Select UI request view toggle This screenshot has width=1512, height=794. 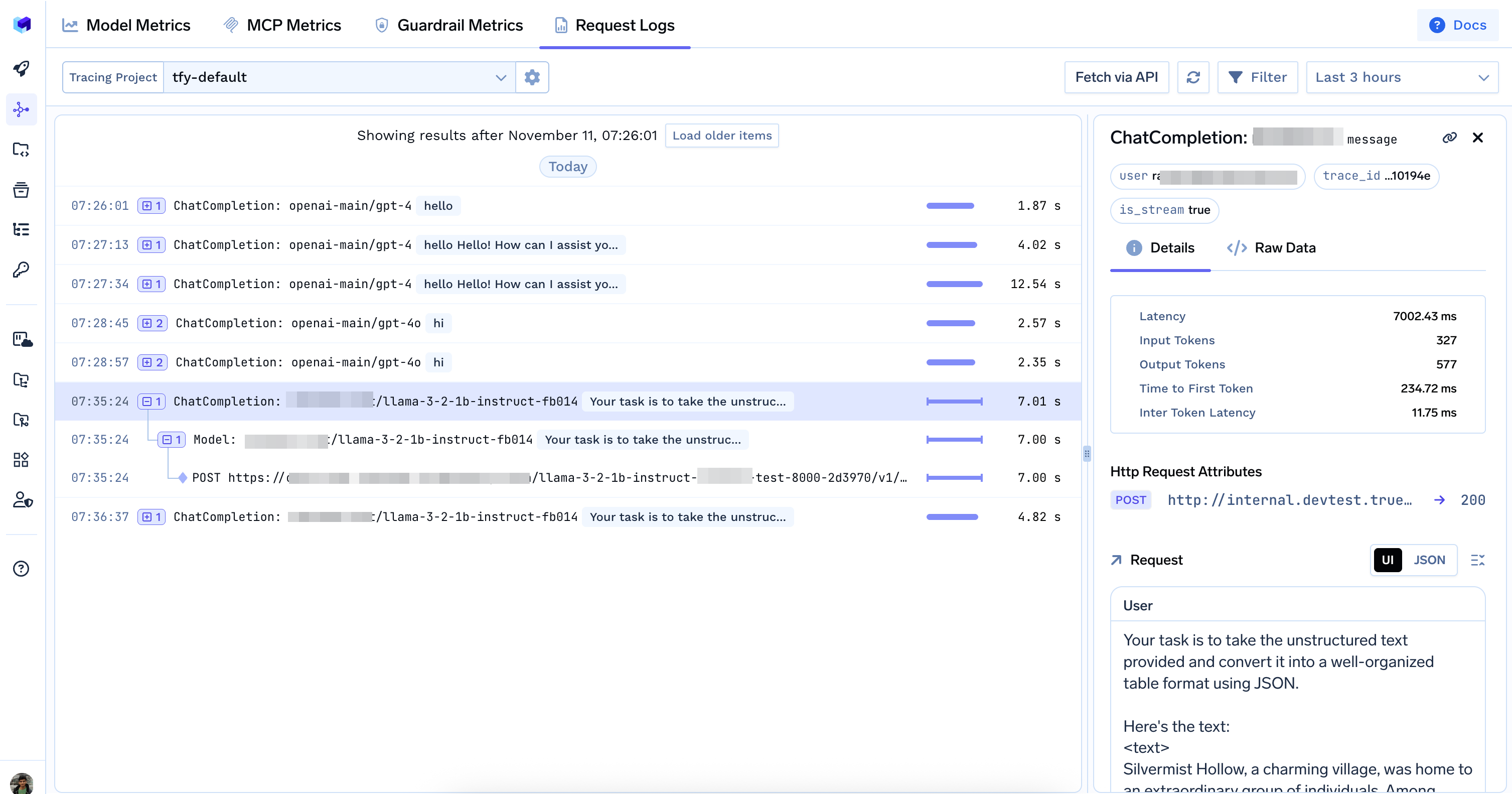pos(1388,560)
